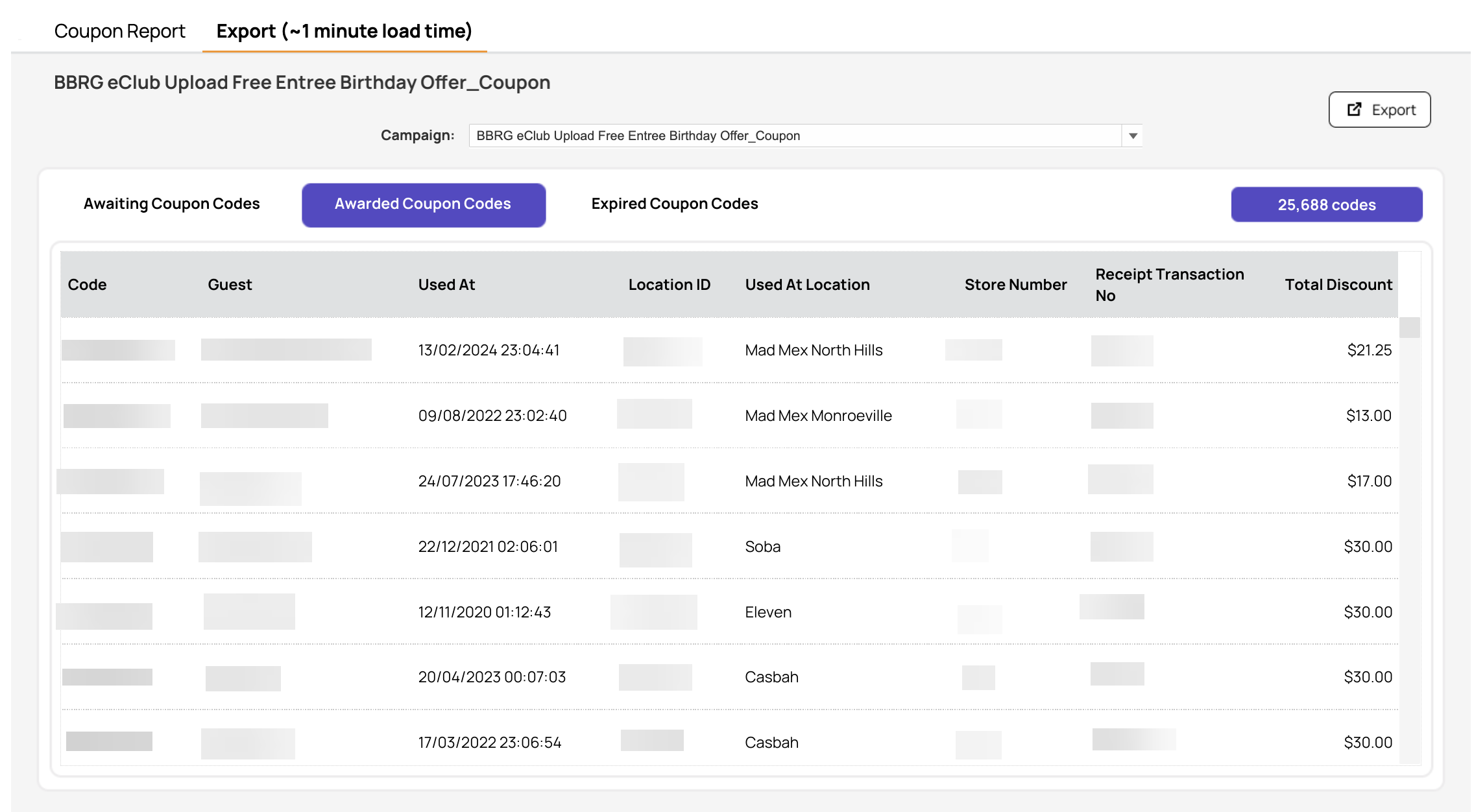Show Awaiting Coupon Codes
Image resolution: width=1474 pixels, height=812 pixels.
pyautogui.click(x=171, y=204)
